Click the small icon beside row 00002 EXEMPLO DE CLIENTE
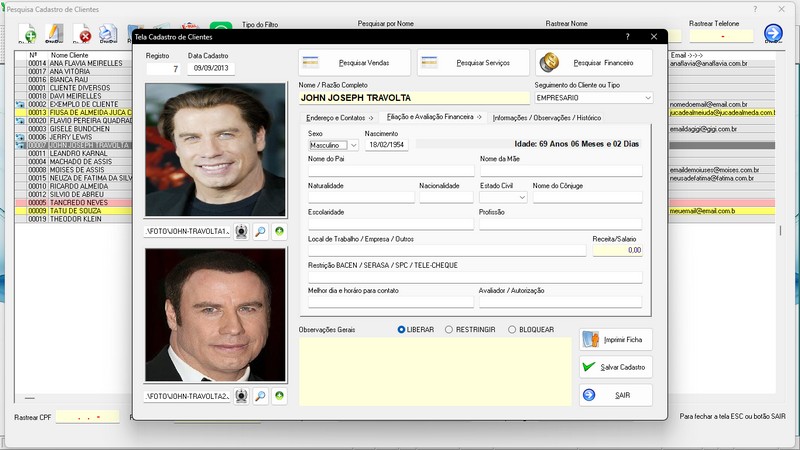This screenshot has width=800, height=450. [20, 104]
